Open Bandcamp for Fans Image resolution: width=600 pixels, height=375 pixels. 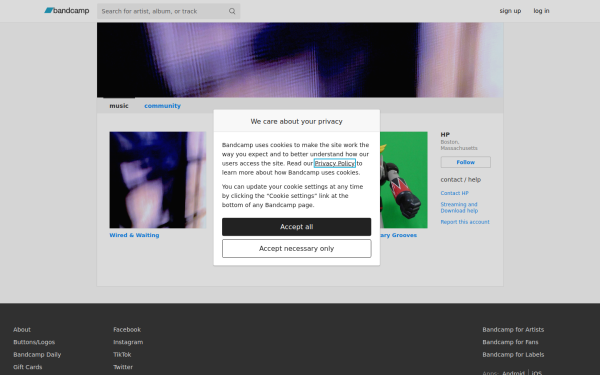[x=510, y=342]
